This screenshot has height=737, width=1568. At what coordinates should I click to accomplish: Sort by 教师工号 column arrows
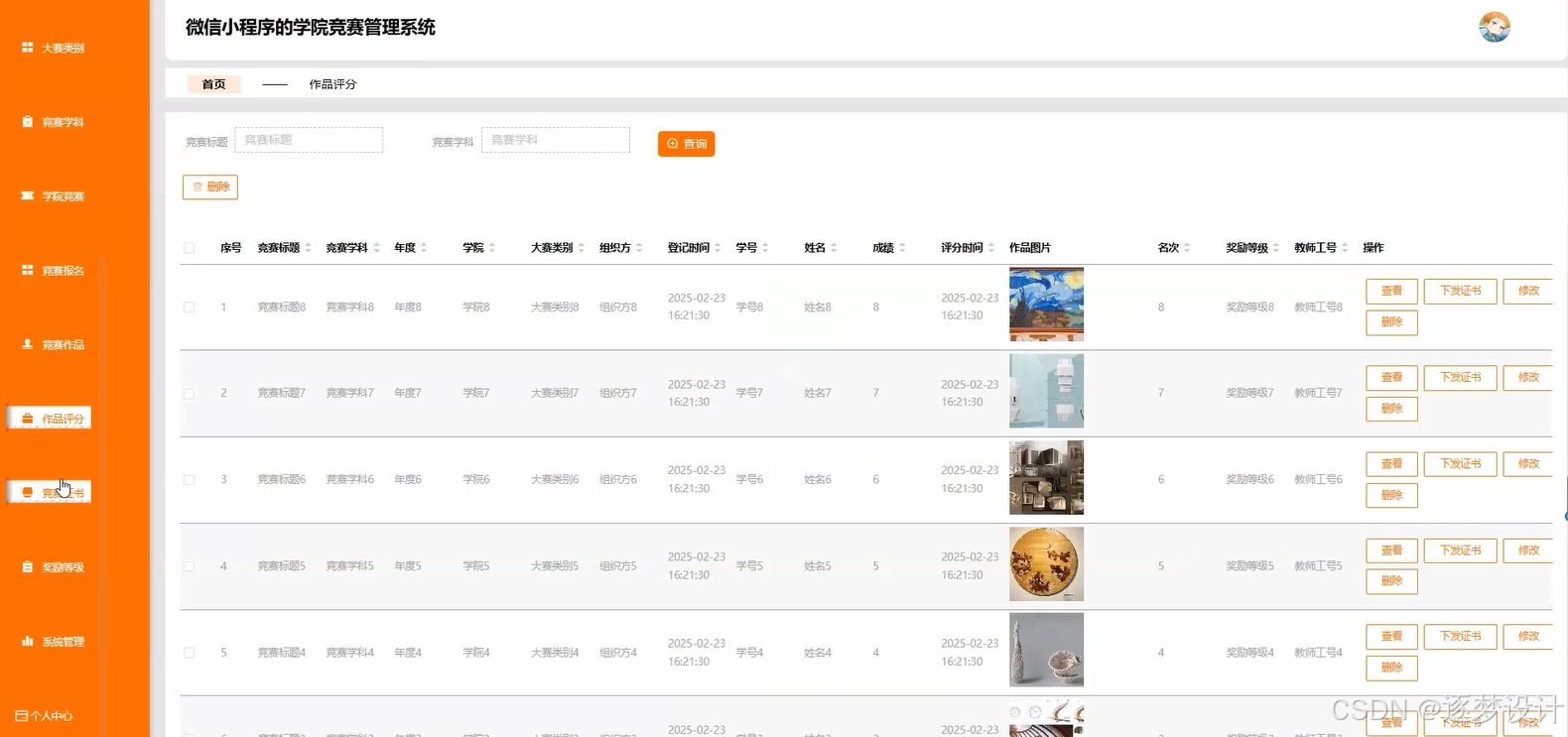click(x=1345, y=248)
